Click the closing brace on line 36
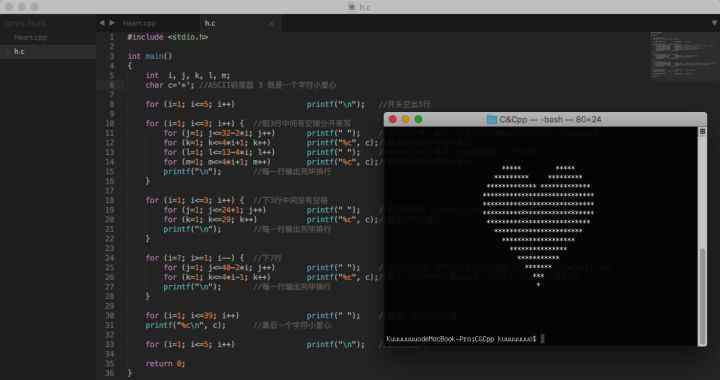Viewport: 720px width, 380px height. point(129,373)
